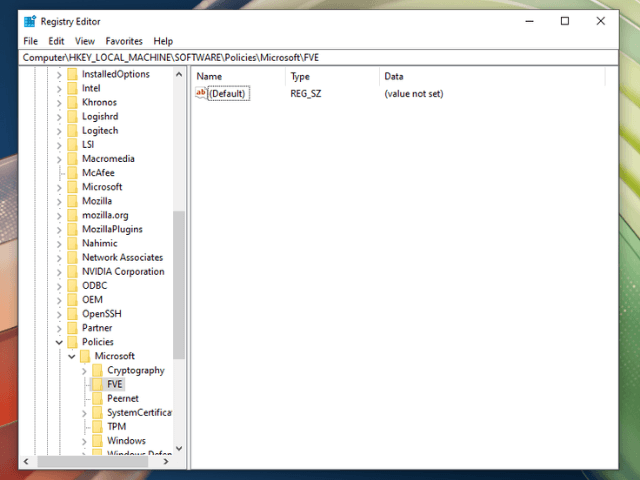
Task: Select the ODBC folder icon
Action: click(x=72, y=285)
